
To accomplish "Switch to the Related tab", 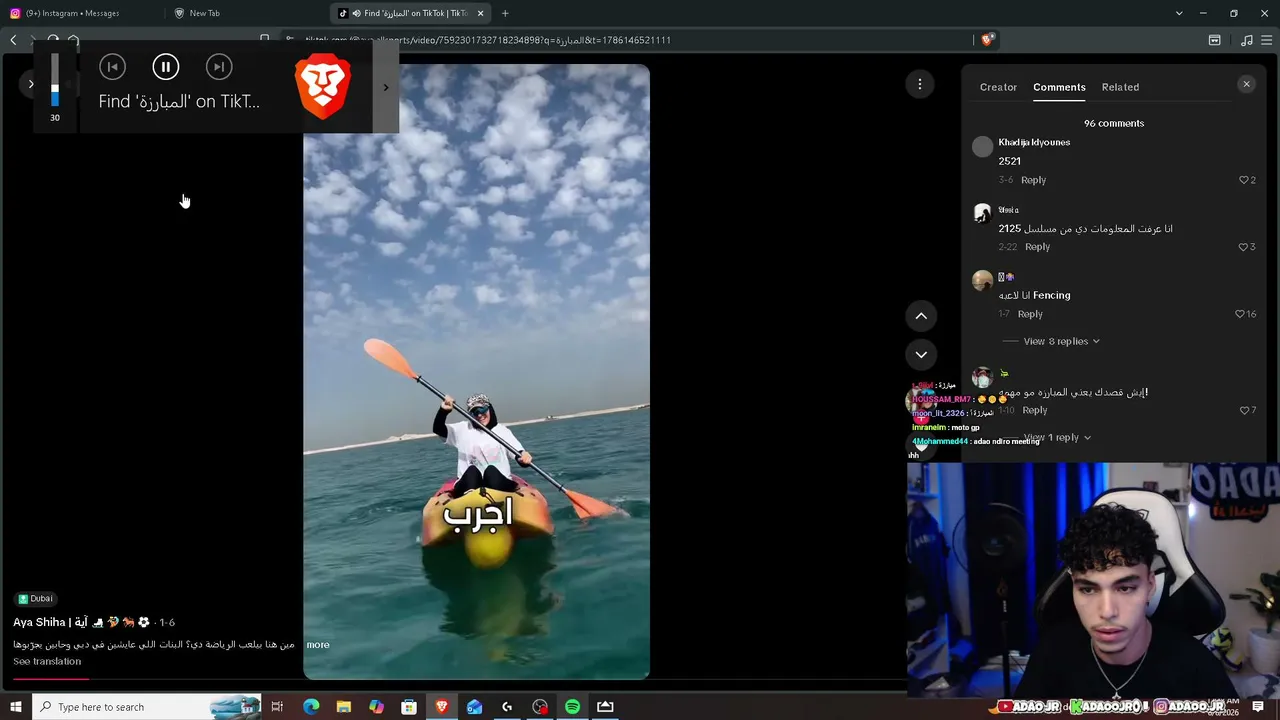I will tap(1120, 87).
